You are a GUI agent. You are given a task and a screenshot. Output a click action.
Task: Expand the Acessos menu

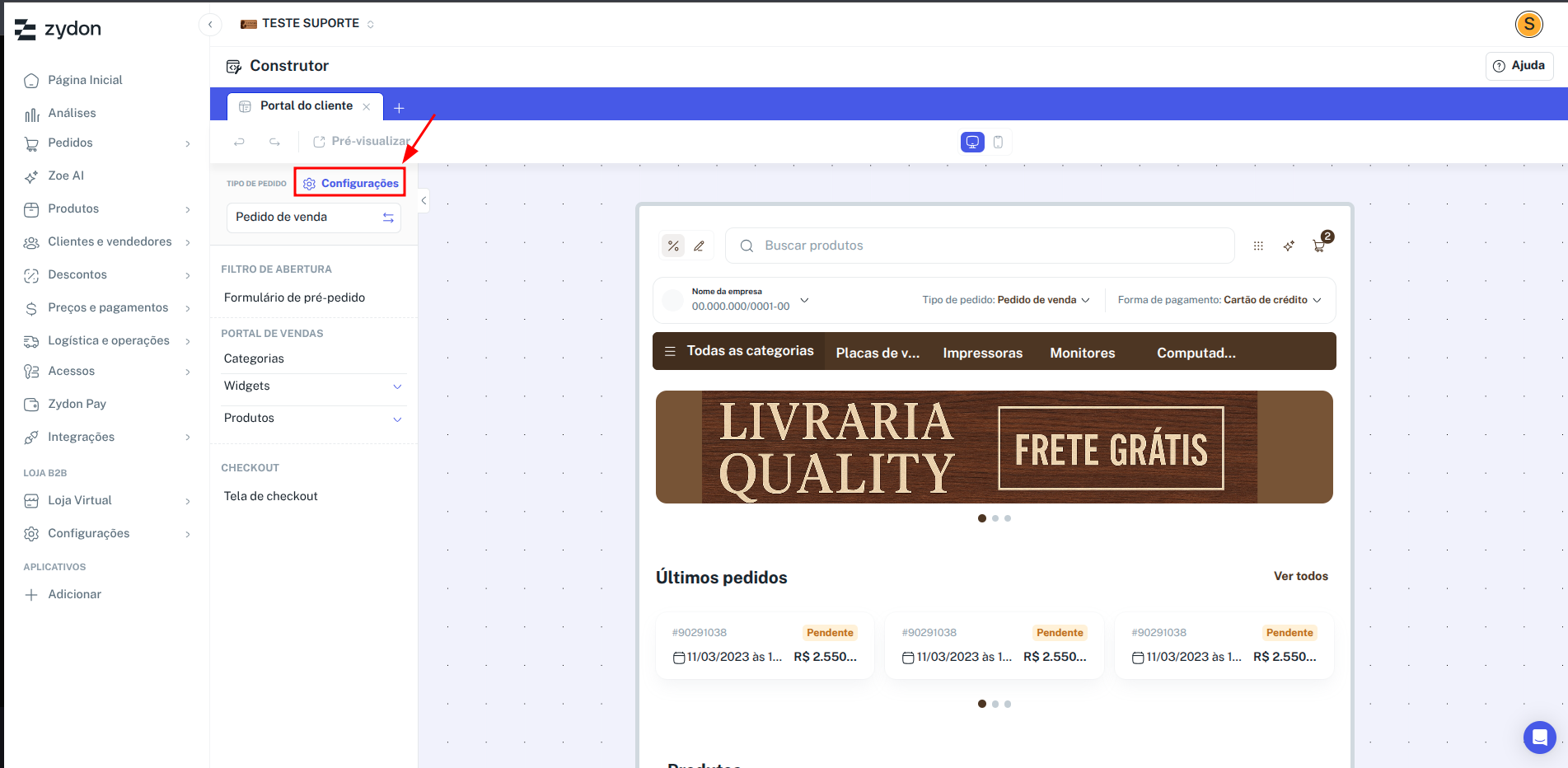pos(107,371)
